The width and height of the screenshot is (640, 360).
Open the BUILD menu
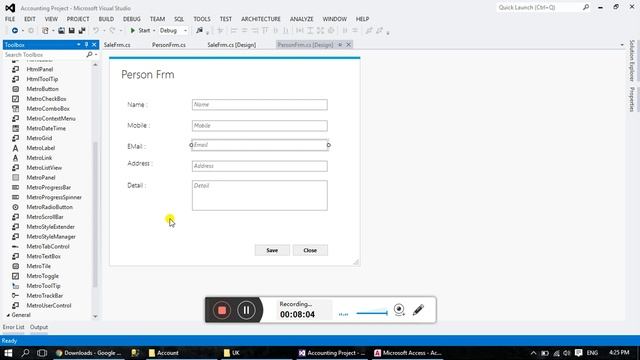[106, 19]
